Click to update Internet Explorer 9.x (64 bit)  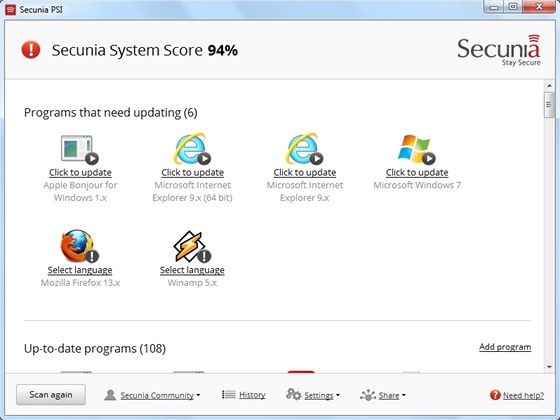[x=192, y=172]
